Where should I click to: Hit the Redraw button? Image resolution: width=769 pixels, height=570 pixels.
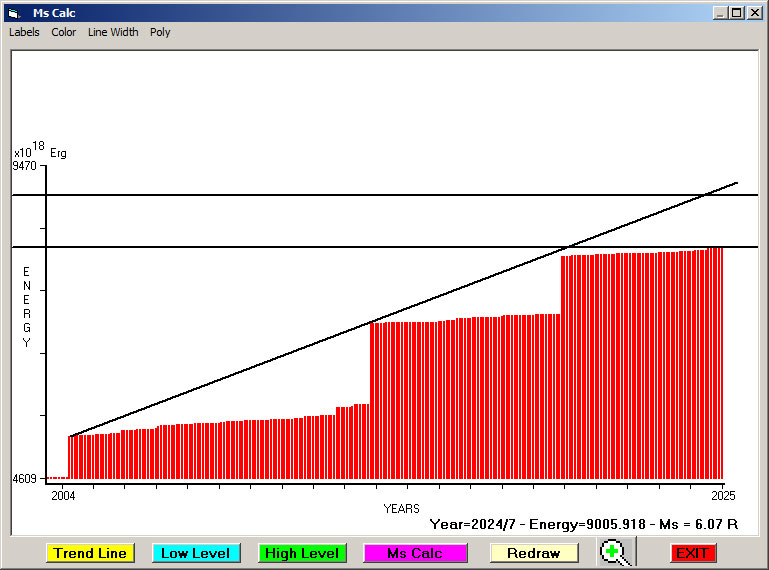[533, 553]
